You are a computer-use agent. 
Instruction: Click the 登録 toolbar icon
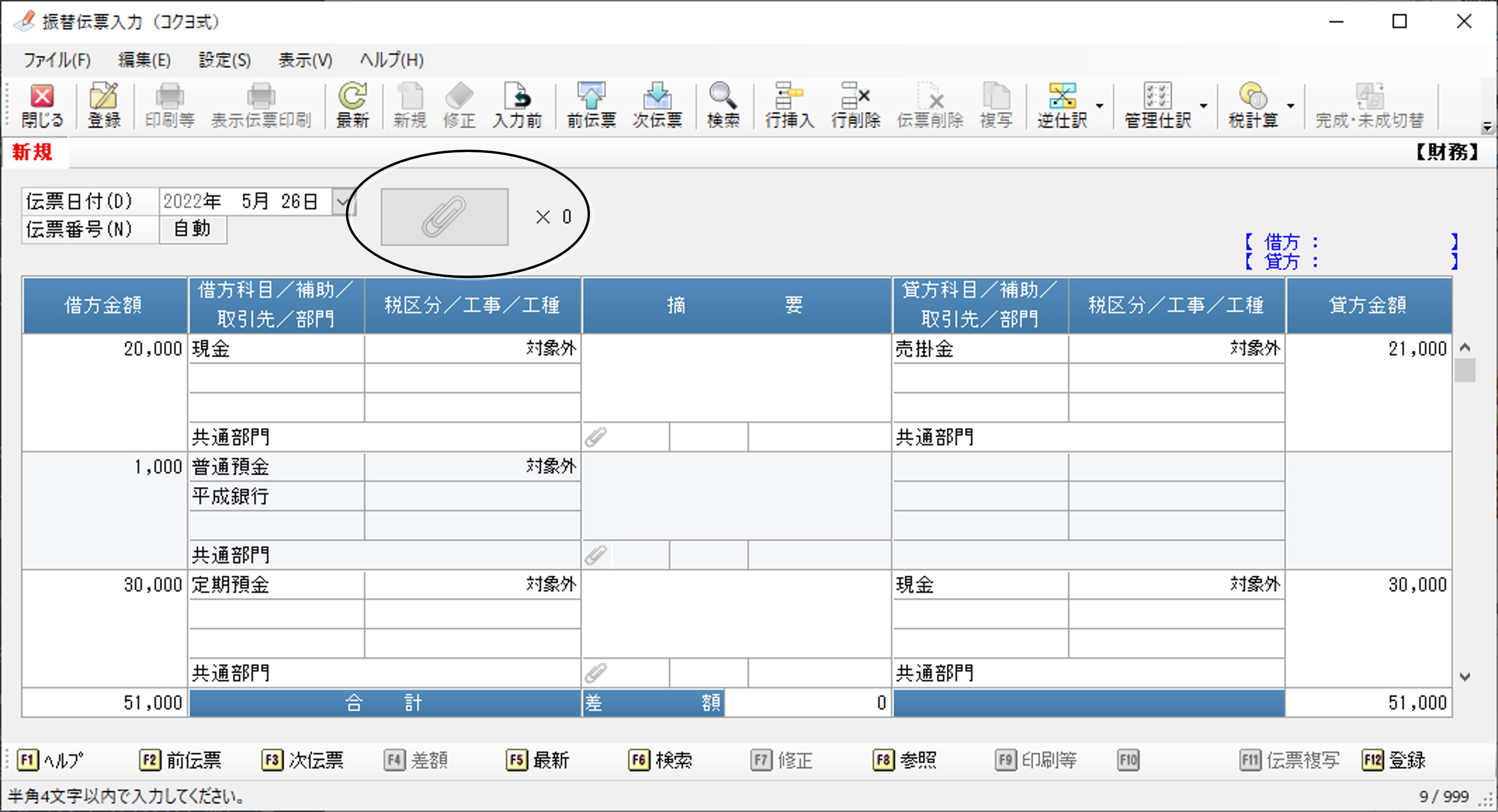pos(104,106)
